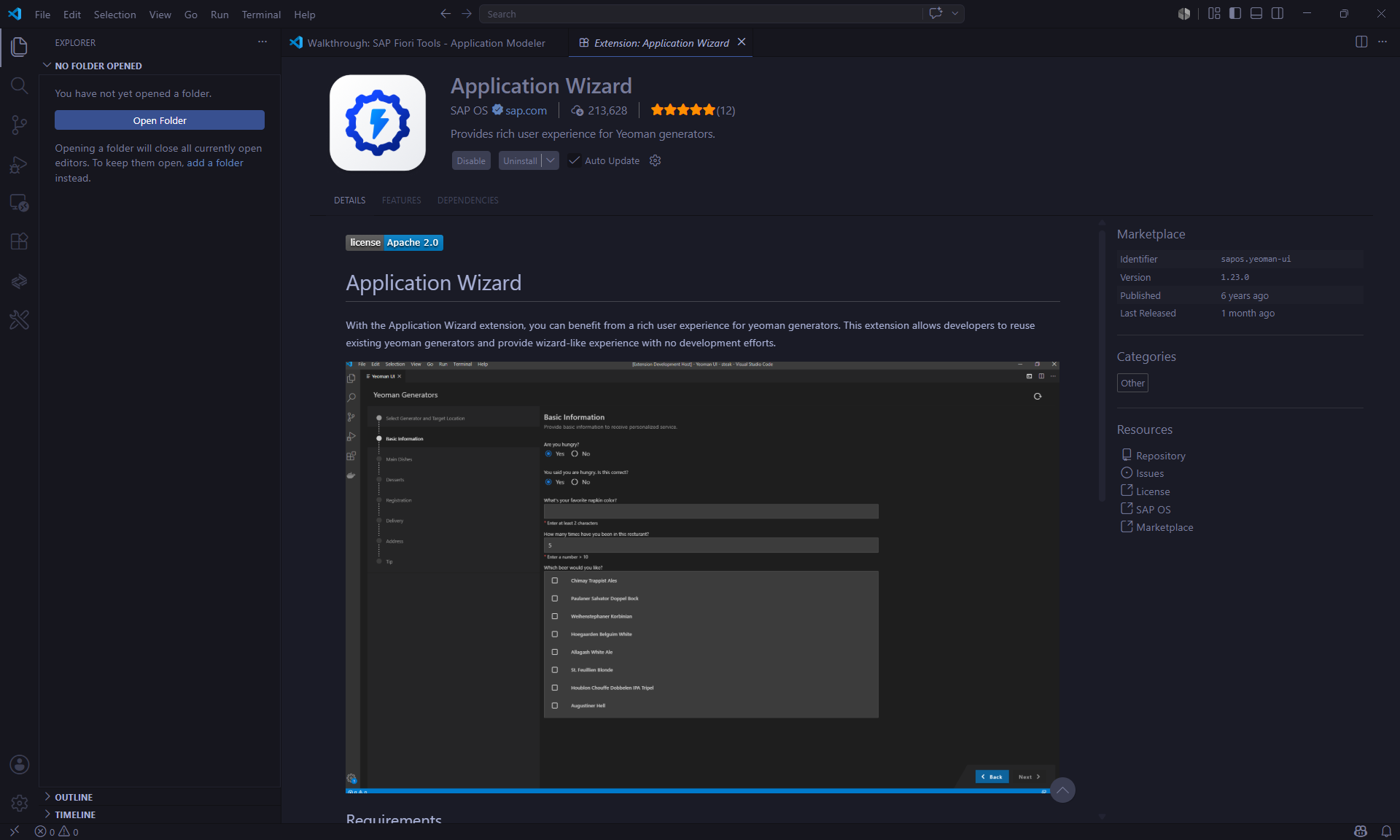The image size is (1400, 840).
Task: Close the Extension: Application Wizard tab
Action: [742, 42]
